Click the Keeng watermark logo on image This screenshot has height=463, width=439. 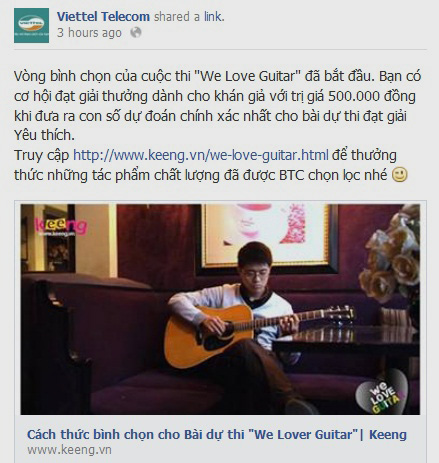pos(61,227)
